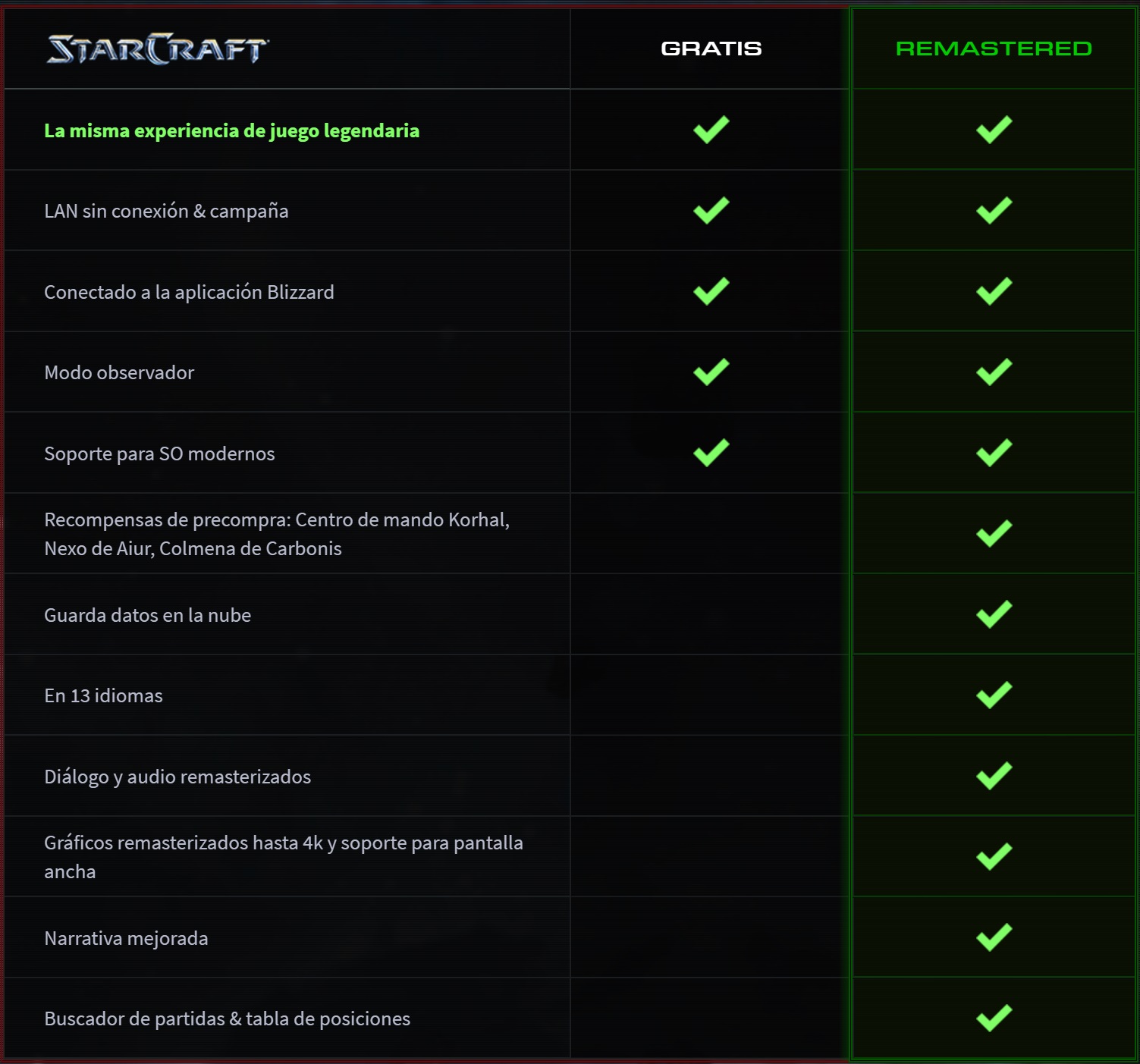
Task: Click REMASTERED checkmark for LAN sin conexión
Action: (994, 211)
